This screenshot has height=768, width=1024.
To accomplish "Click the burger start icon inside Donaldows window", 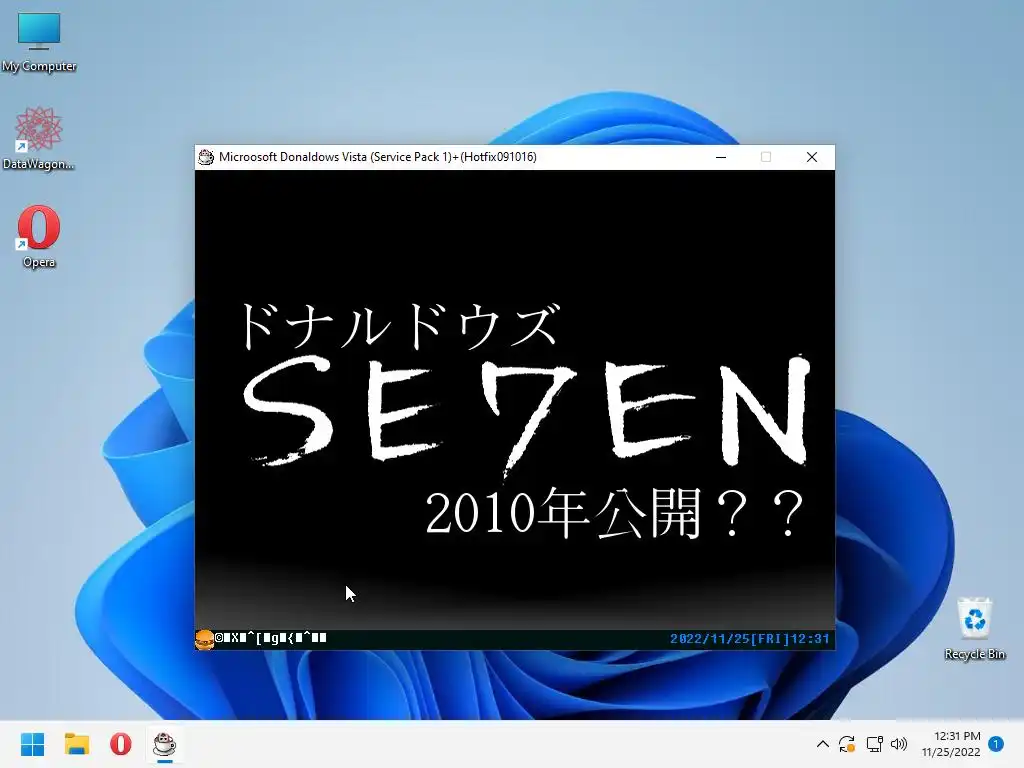I will point(204,639).
